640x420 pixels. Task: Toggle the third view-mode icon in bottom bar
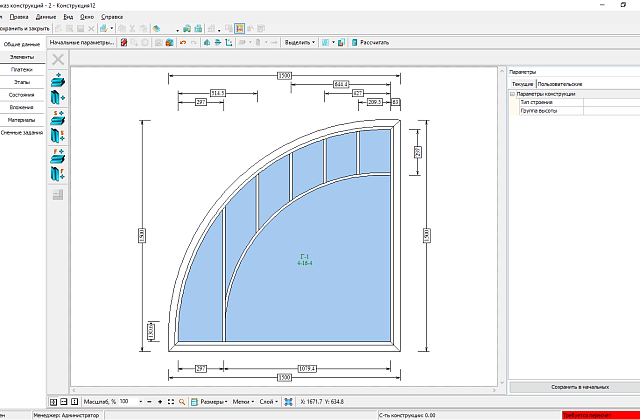click(74, 402)
